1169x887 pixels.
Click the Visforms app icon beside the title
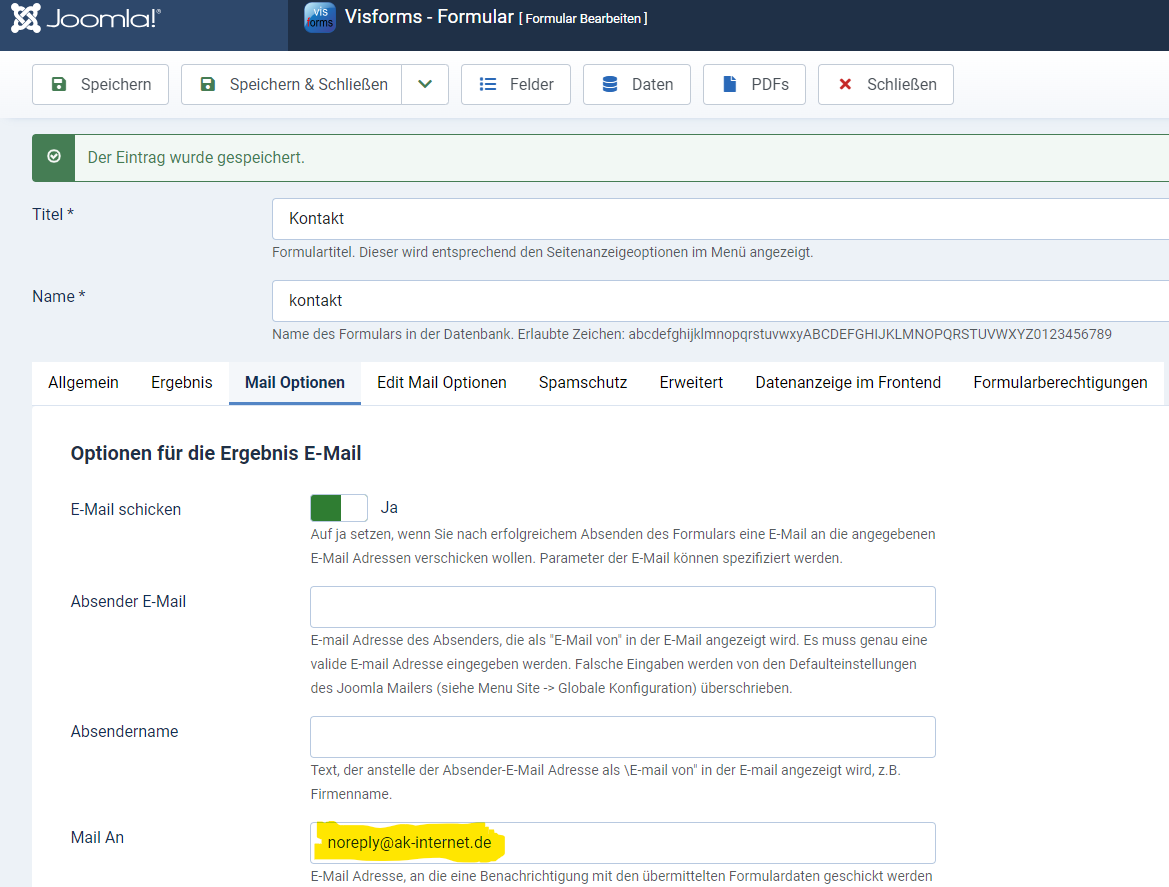pos(319,18)
